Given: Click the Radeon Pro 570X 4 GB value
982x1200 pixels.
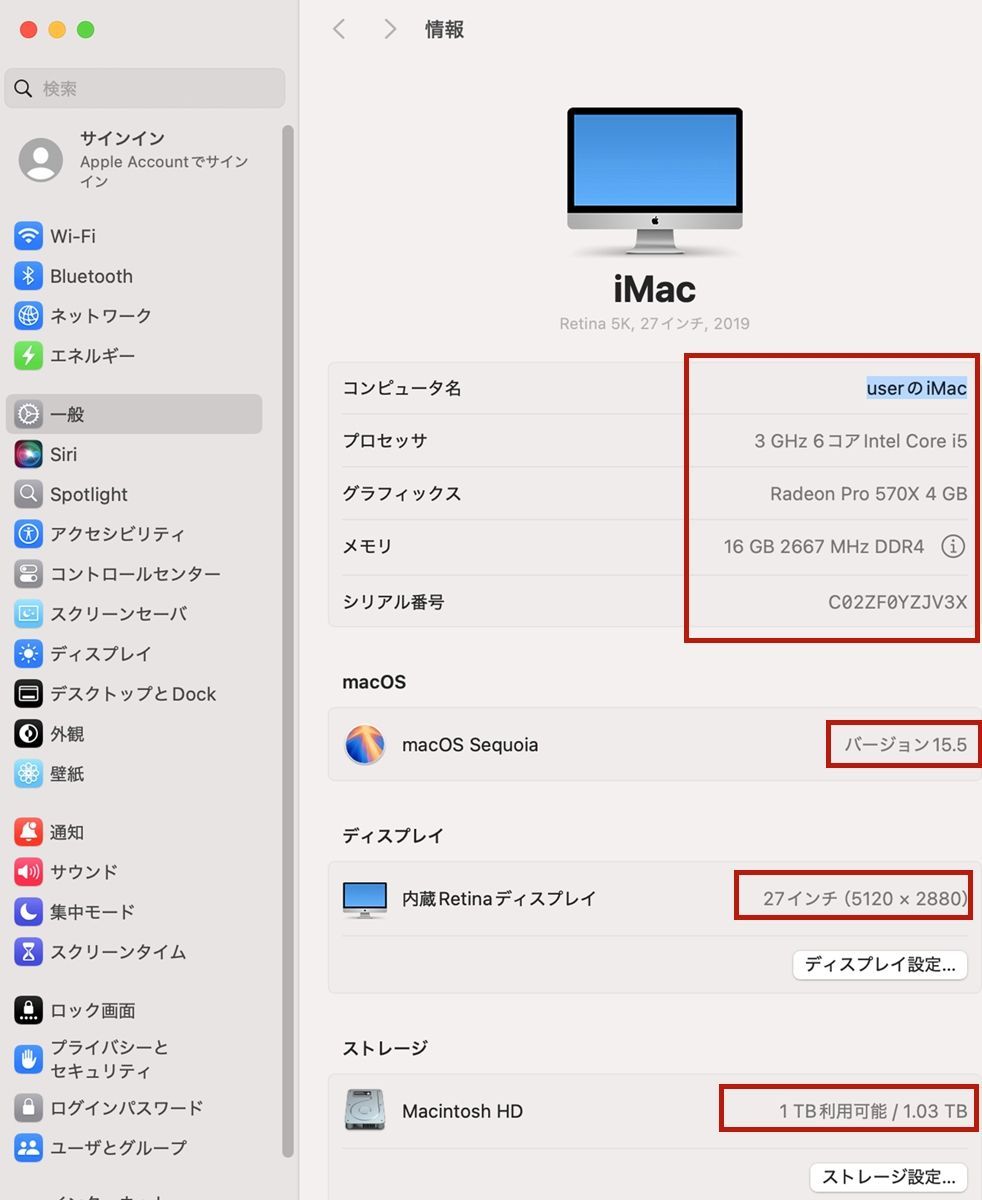Looking at the screenshot, I should tap(869, 494).
